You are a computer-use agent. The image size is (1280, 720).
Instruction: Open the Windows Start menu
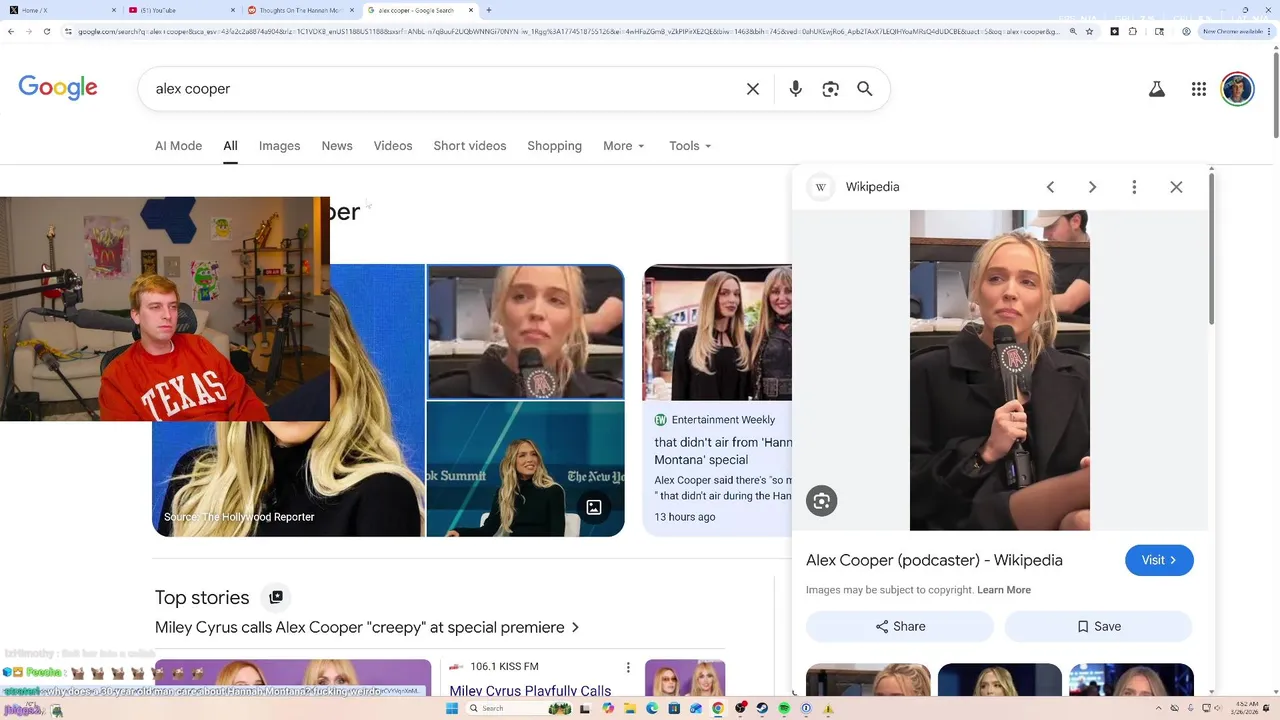[x=451, y=709]
